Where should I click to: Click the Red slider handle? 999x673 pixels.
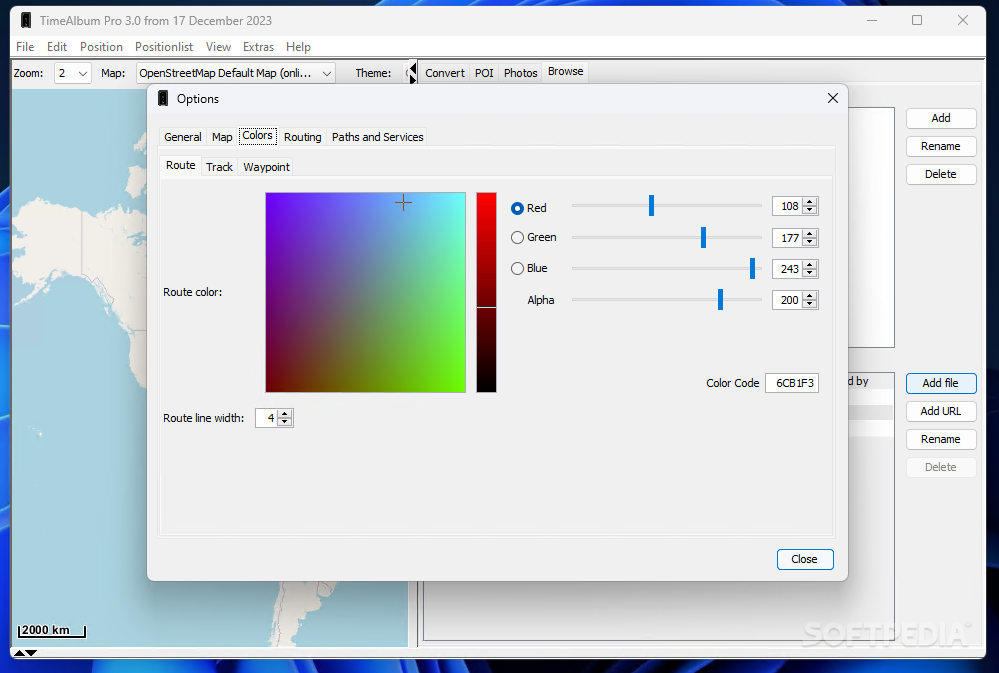(651, 205)
